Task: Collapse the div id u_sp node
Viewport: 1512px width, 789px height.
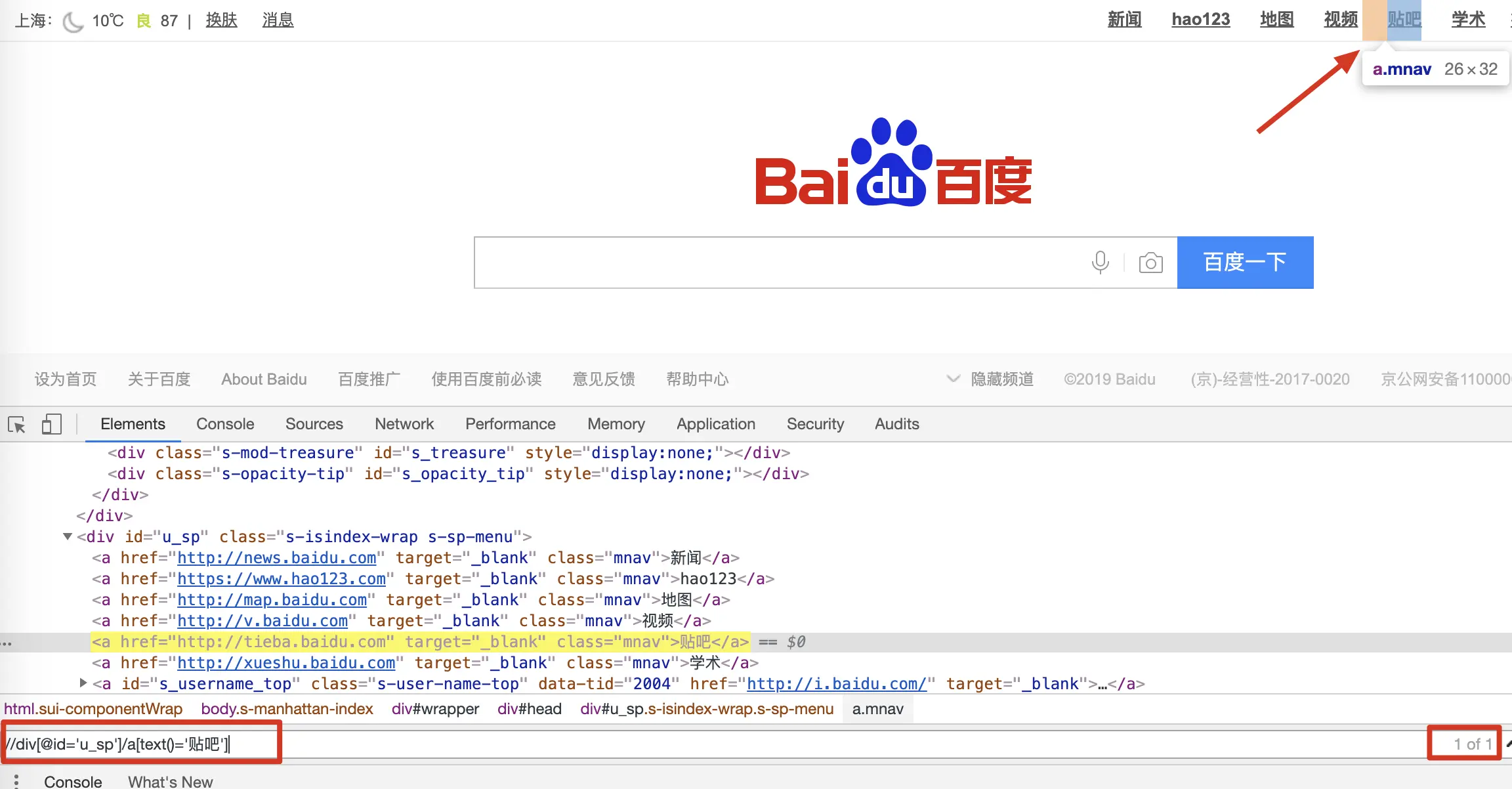Action: 68,536
